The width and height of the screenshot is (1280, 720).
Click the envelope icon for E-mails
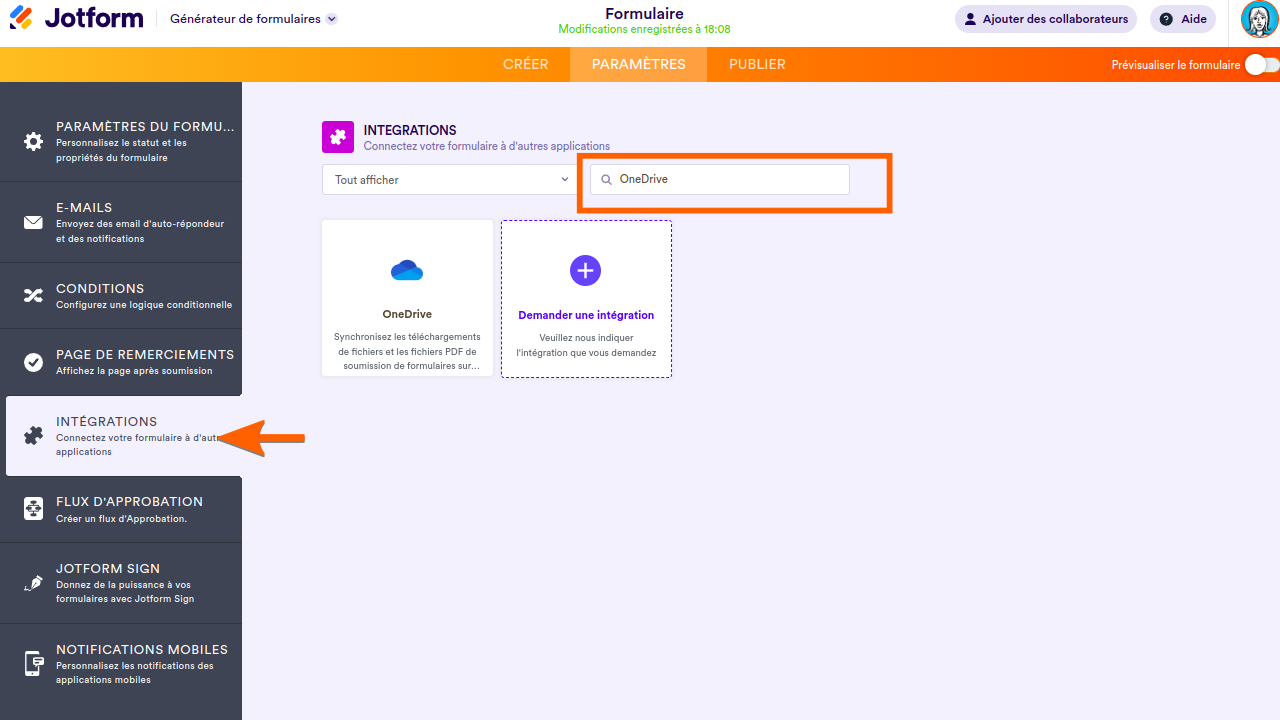point(34,222)
